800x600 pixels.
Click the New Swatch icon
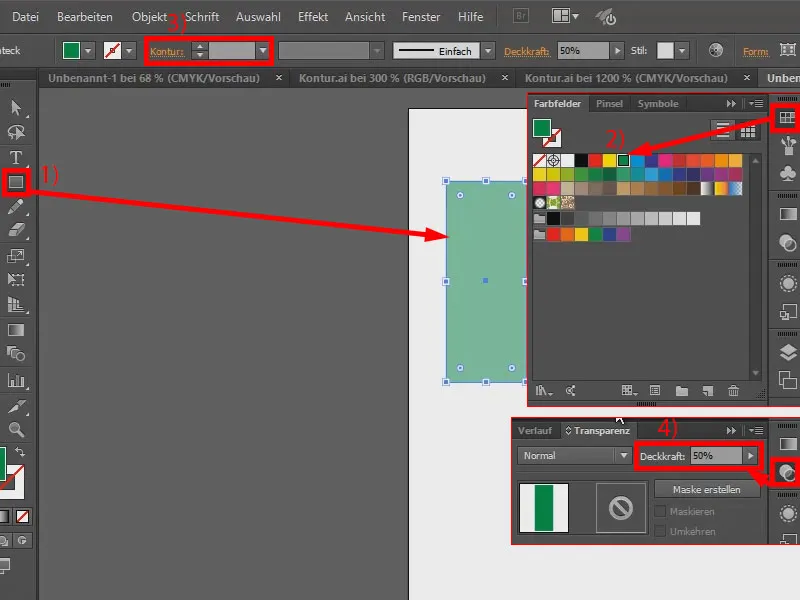[x=708, y=391]
